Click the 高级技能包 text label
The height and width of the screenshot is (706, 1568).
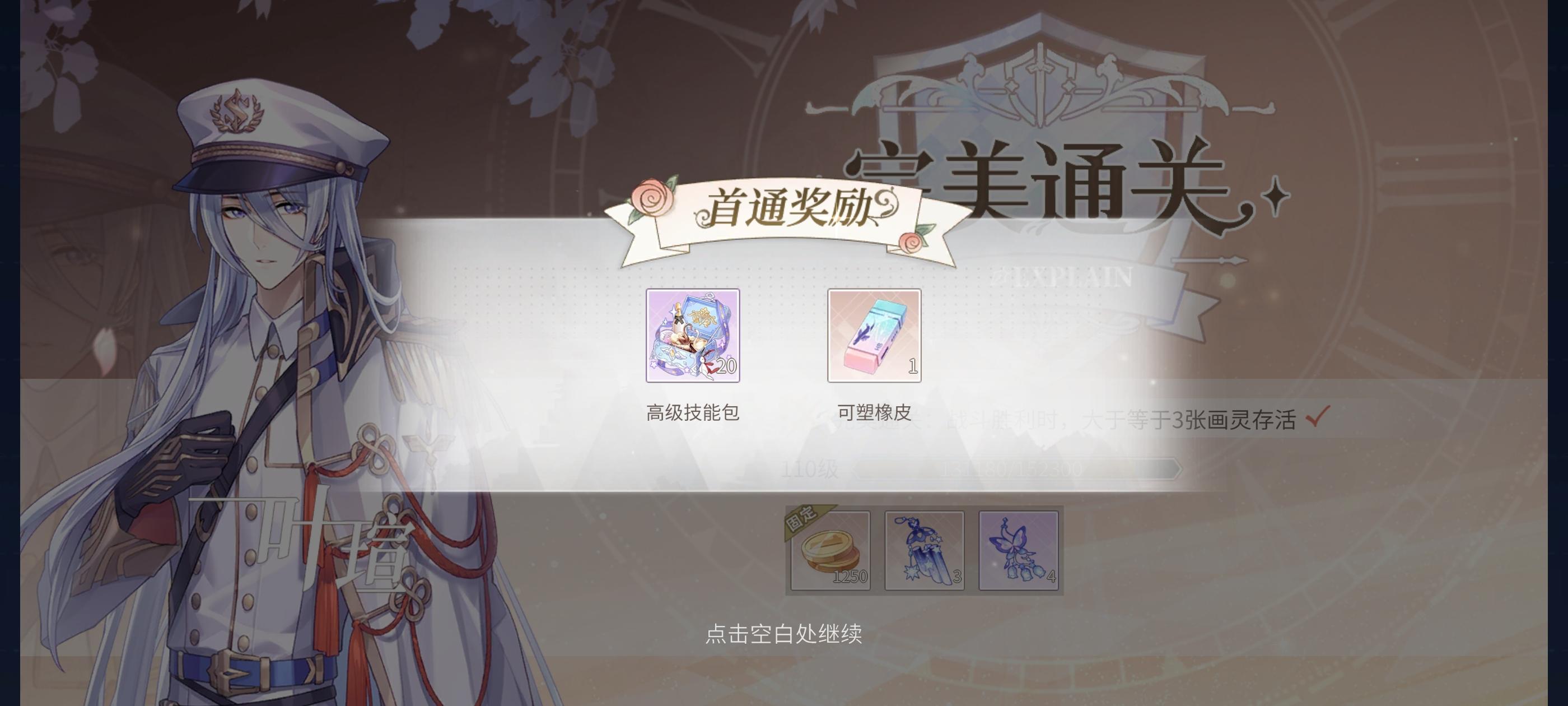(693, 412)
